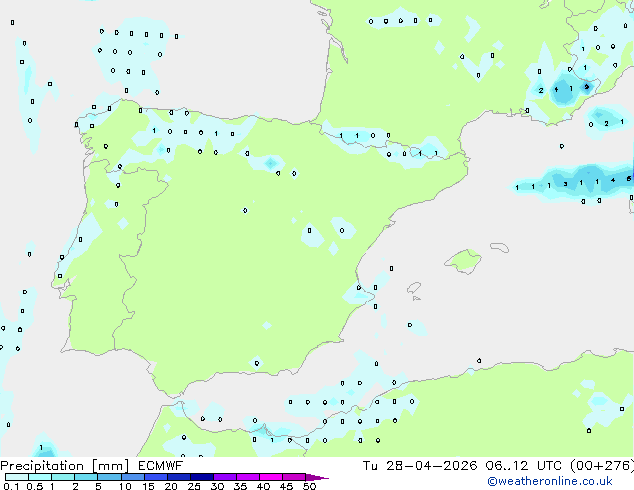The height and width of the screenshot is (490, 634).
Task: Pick legend swatch between 1 and 2
Action: click(x=63, y=477)
